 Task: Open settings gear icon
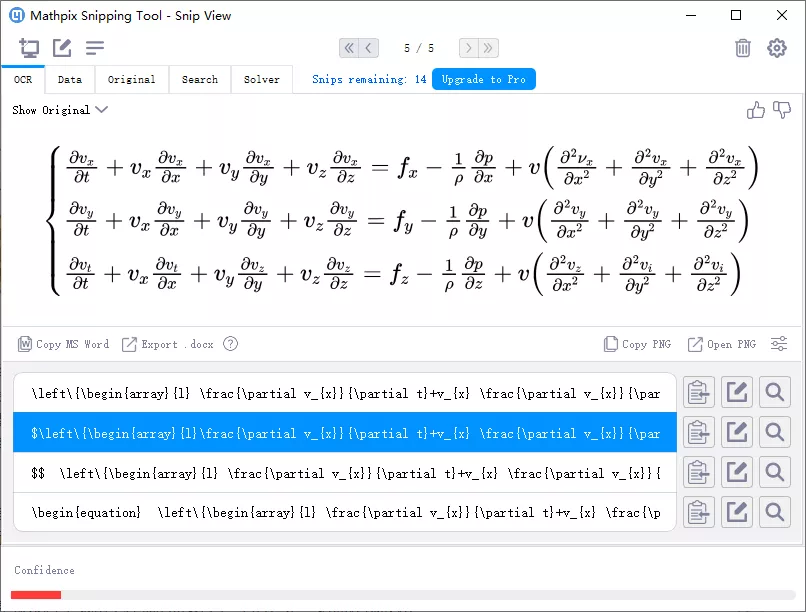pyautogui.click(x=777, y=48)
